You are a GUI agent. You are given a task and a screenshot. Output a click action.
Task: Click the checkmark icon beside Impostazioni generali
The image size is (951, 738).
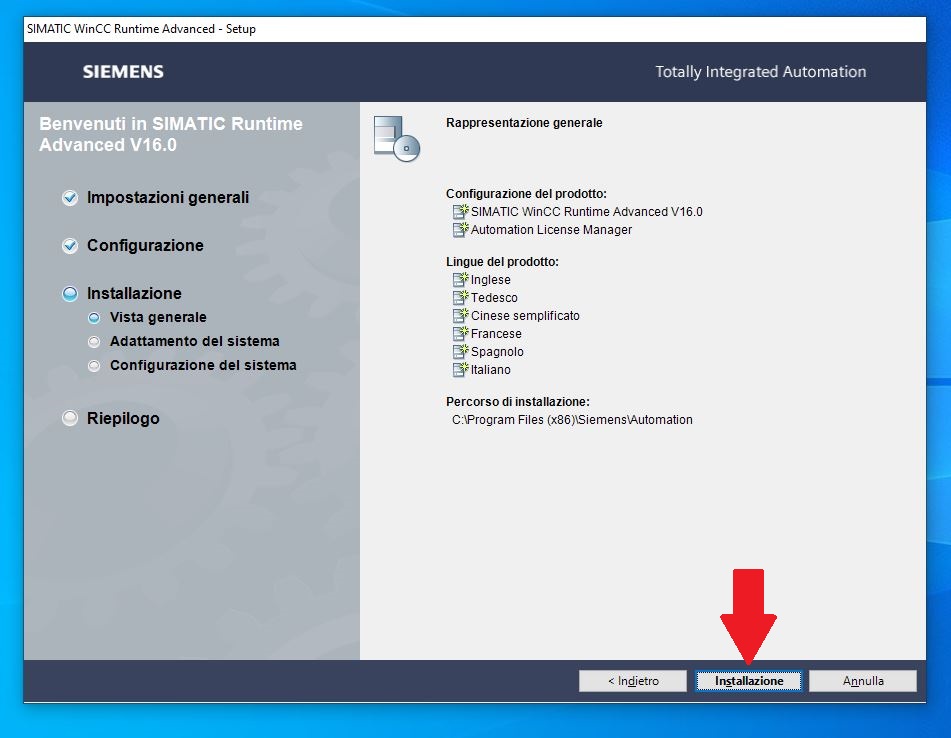coord(70,198)
